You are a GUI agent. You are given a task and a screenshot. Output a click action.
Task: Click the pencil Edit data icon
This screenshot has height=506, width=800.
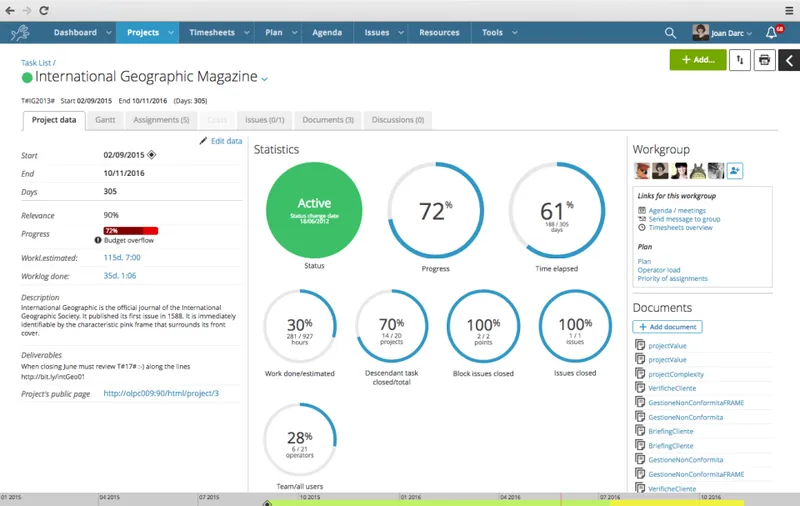coord(203,141)
